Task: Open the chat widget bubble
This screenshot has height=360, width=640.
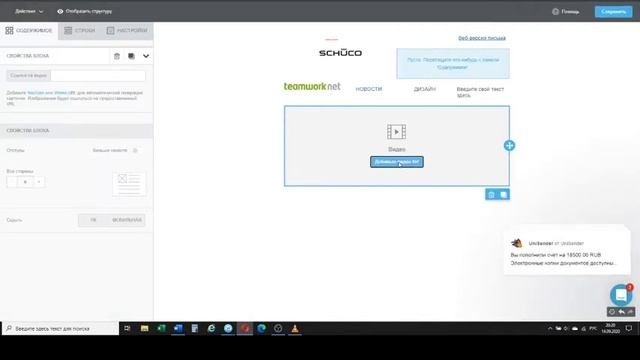Action: pyautogui.click(x=621, y=294)
